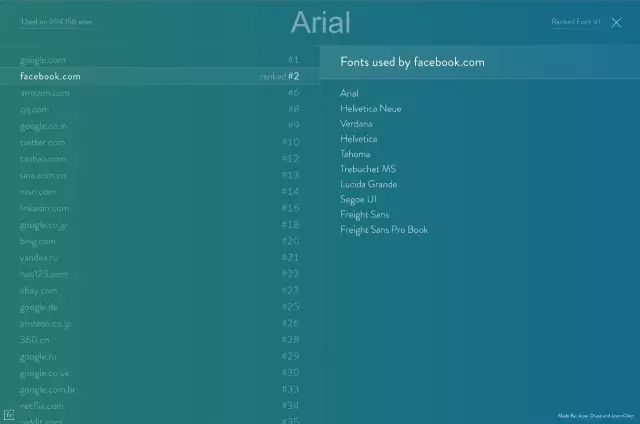Select netflix.com ranked #34
The image size is (640, 424).
pyautogui.click(x=160, y=406)
